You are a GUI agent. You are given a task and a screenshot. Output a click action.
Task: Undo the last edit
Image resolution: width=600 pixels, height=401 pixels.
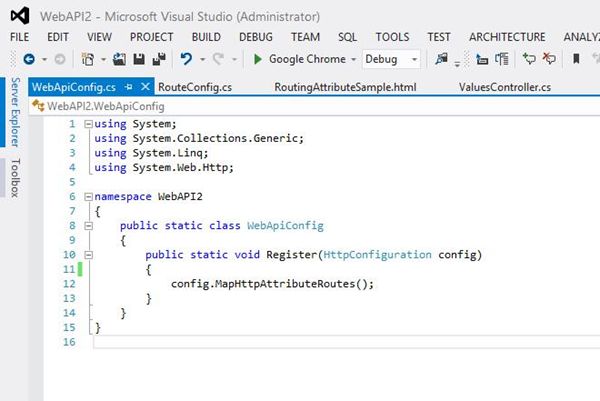186,59
